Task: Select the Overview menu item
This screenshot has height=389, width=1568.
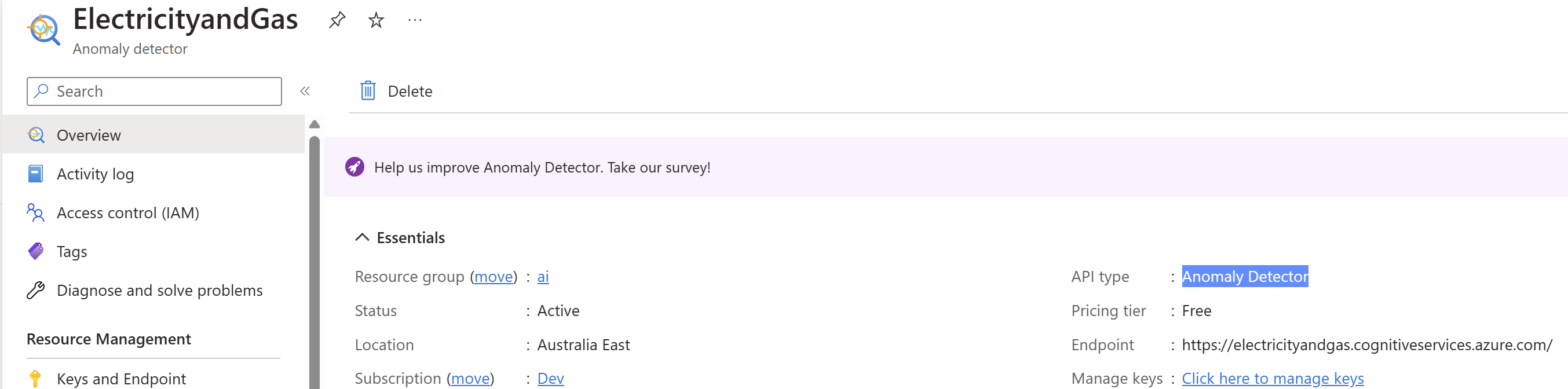Action: 88,135
